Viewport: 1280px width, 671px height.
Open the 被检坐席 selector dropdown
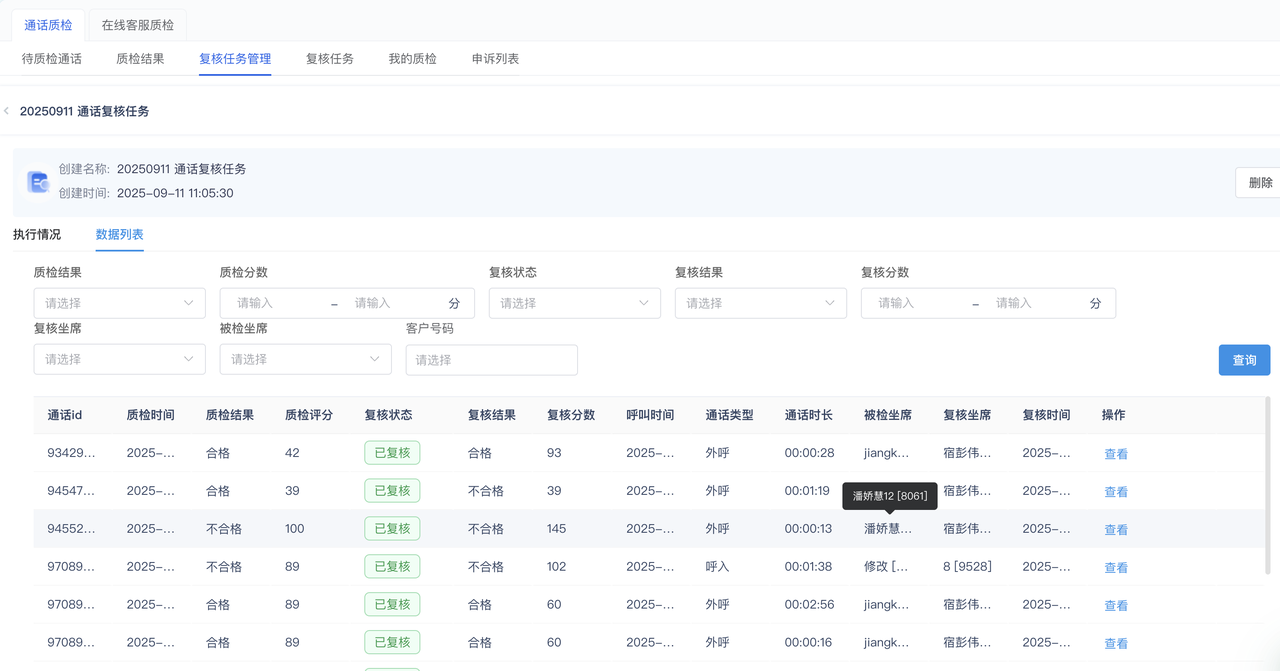(305, 359)
